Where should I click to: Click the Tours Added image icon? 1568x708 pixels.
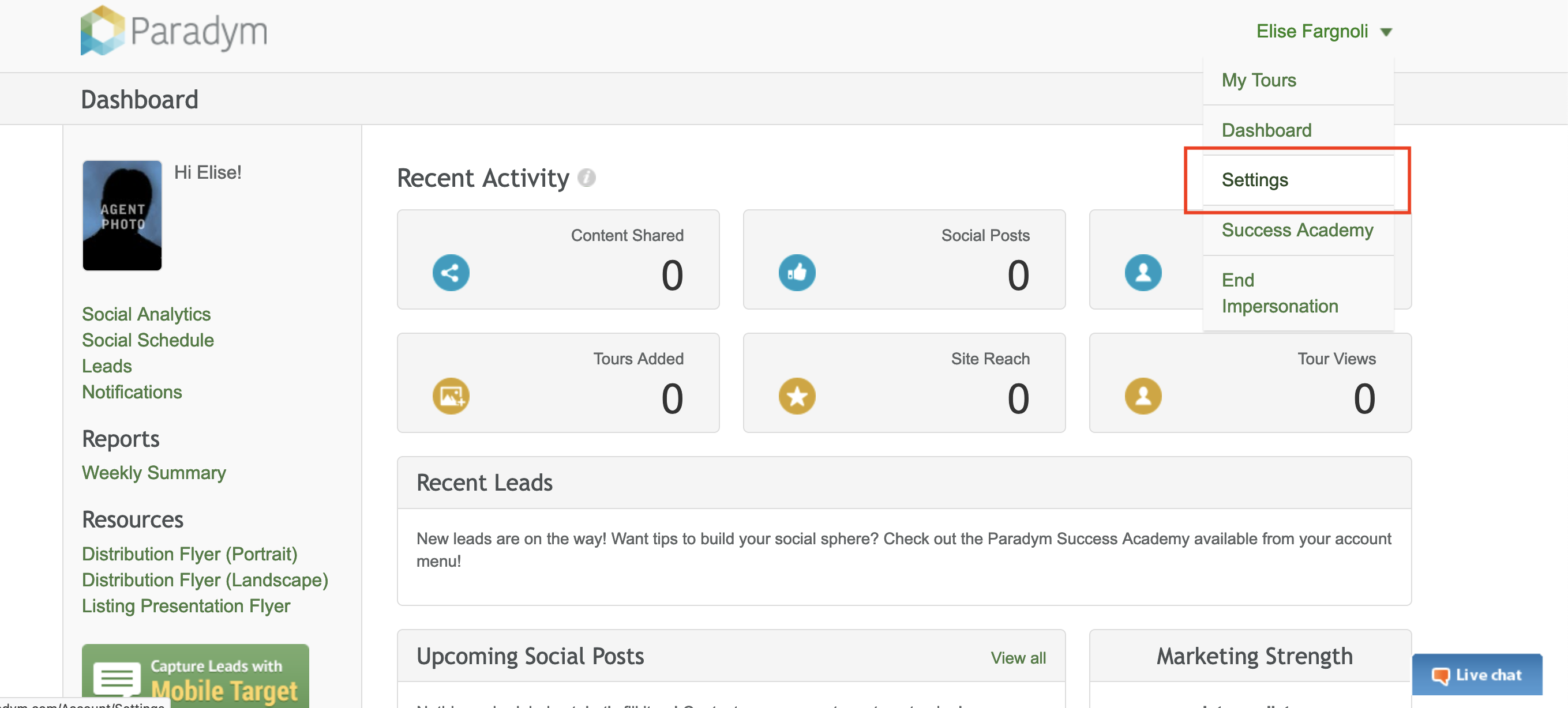451,396
